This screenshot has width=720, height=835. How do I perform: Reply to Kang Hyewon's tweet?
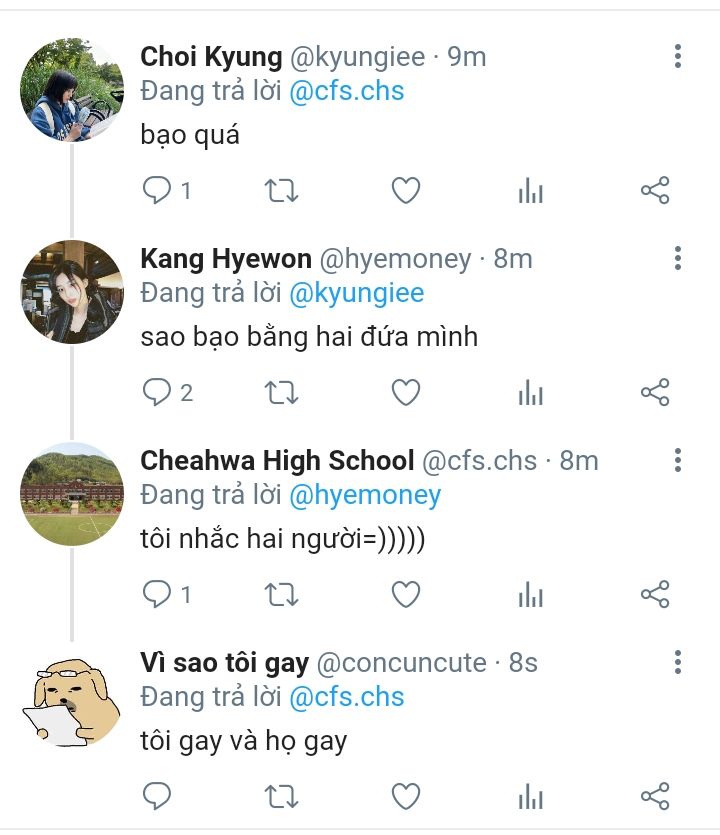[x=158, y=393]
